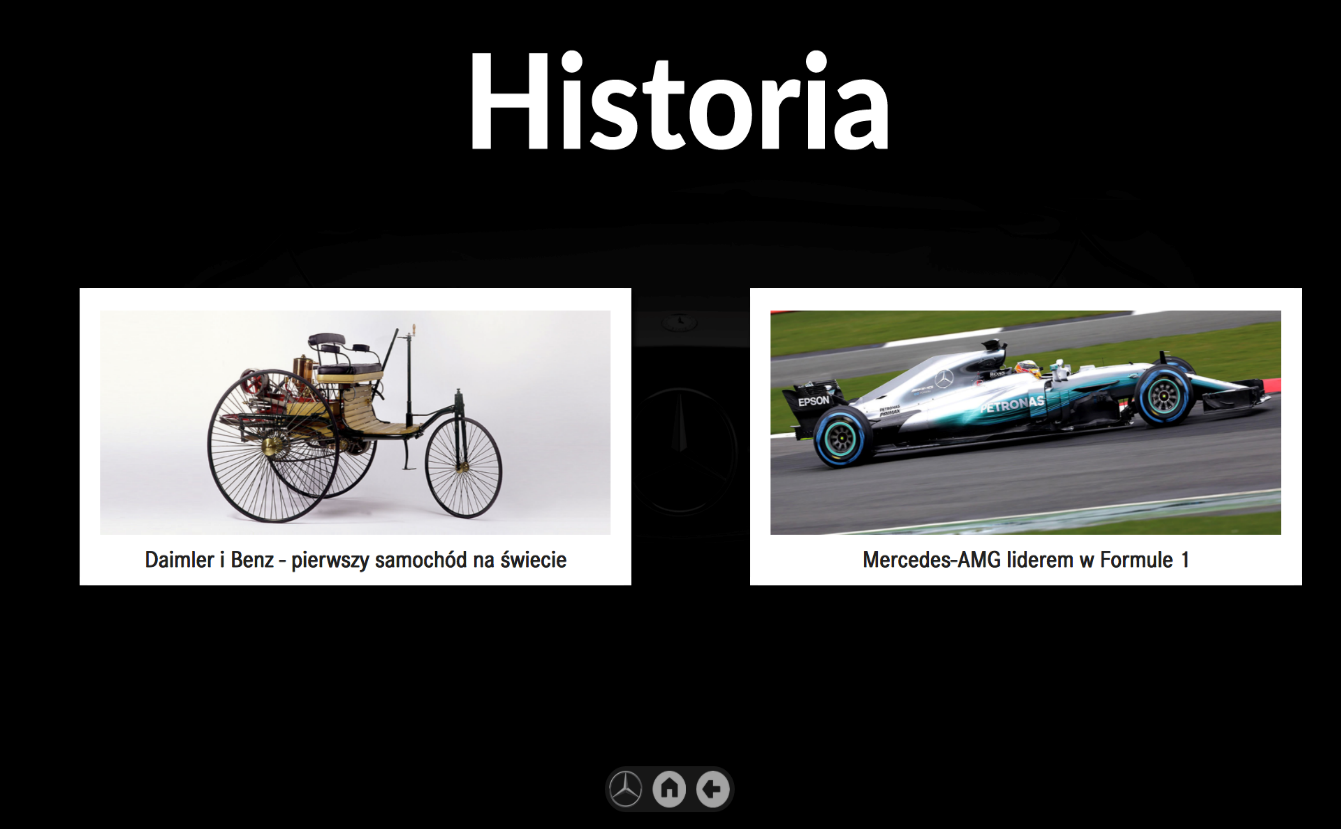1341x829 pixels.
Task: Select the Formula 1 race car photo
Action: 1025,422
